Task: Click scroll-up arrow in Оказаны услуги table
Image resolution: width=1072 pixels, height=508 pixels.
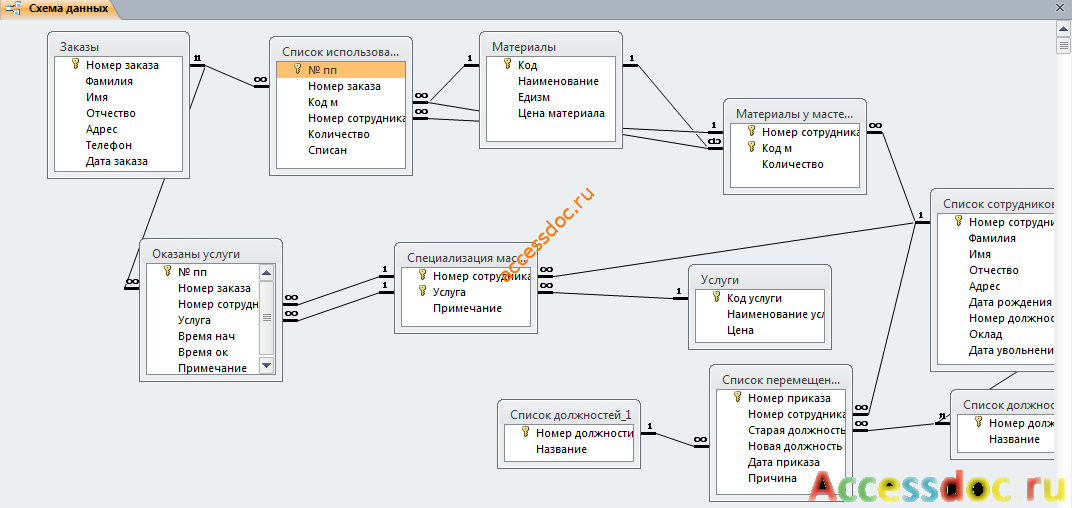Action: point(267,273)
